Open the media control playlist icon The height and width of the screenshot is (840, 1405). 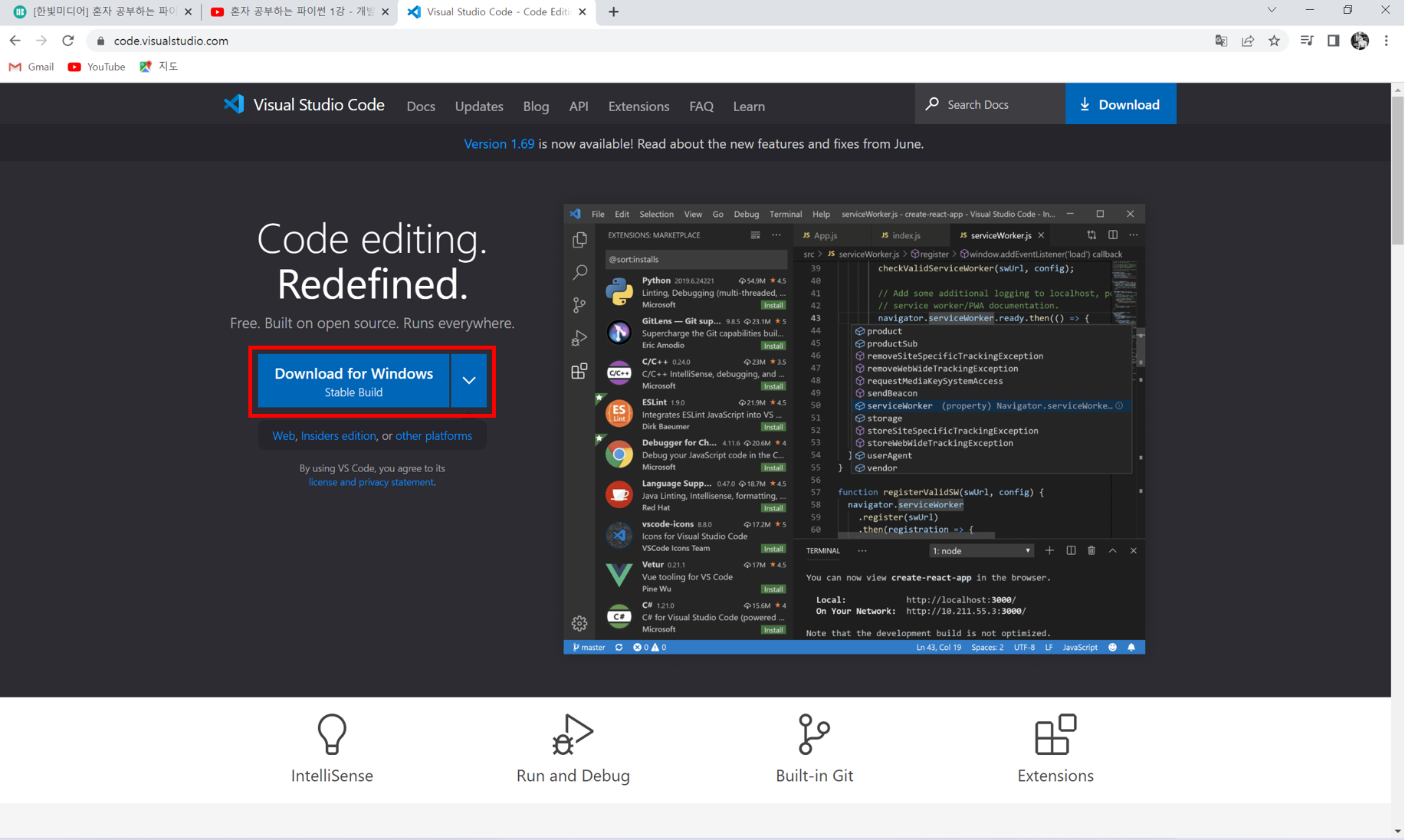1307,41
